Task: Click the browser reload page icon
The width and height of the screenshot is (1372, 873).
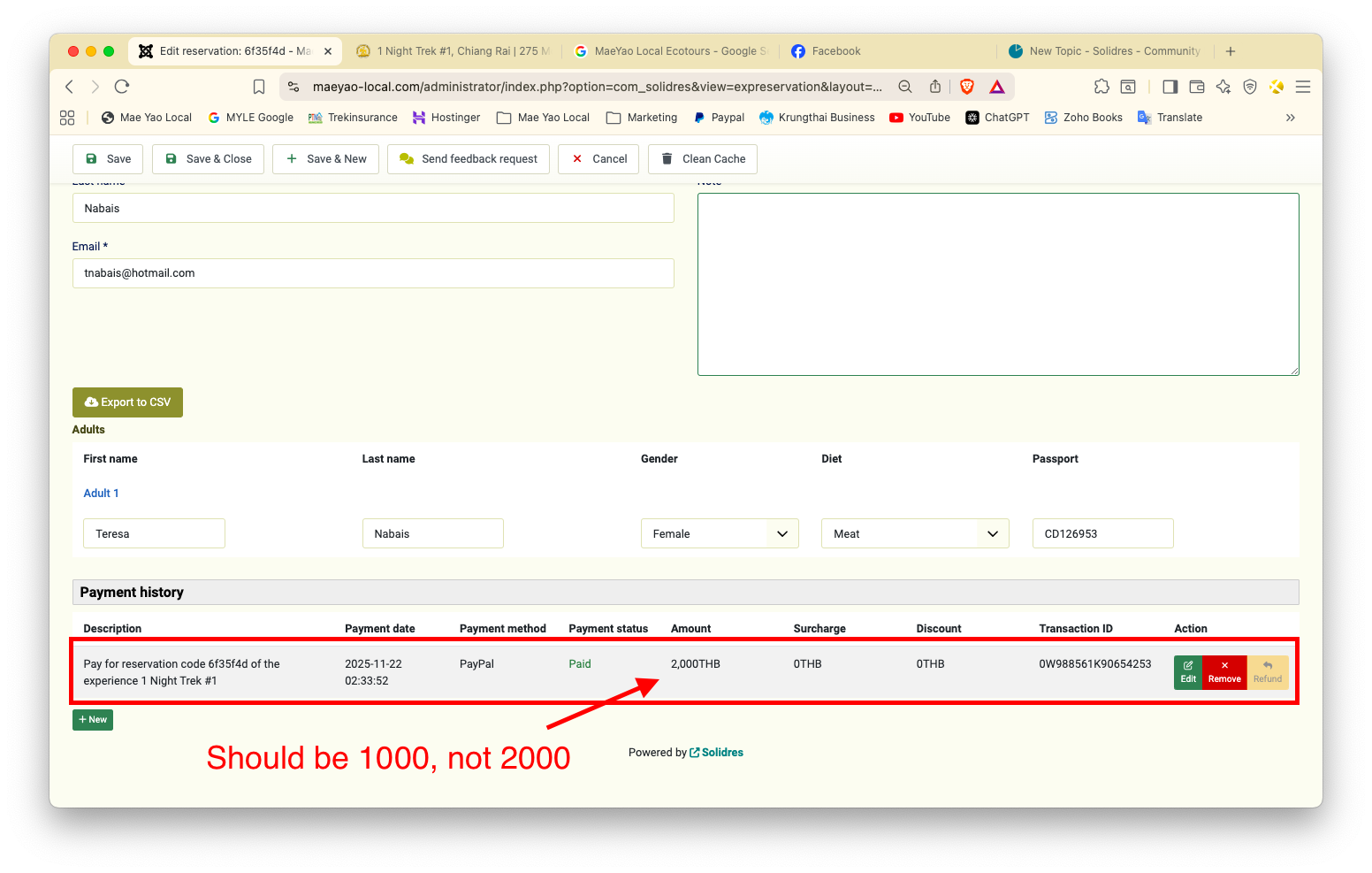Action: [x=122, y=87]
